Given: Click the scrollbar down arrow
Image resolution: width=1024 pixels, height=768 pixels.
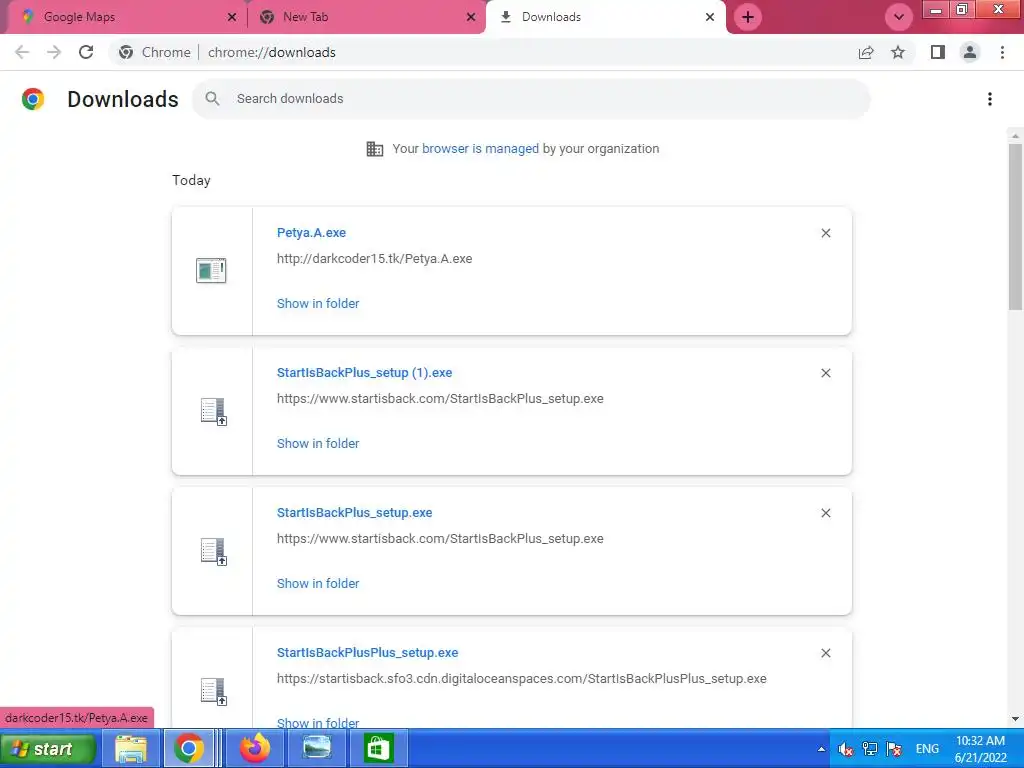Looking at the screenshot, I should [x=1015, y=720].
